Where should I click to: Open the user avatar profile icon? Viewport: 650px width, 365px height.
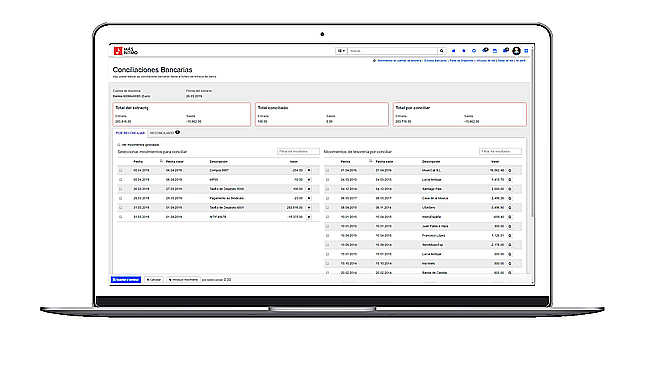click(x=516, y=51)
